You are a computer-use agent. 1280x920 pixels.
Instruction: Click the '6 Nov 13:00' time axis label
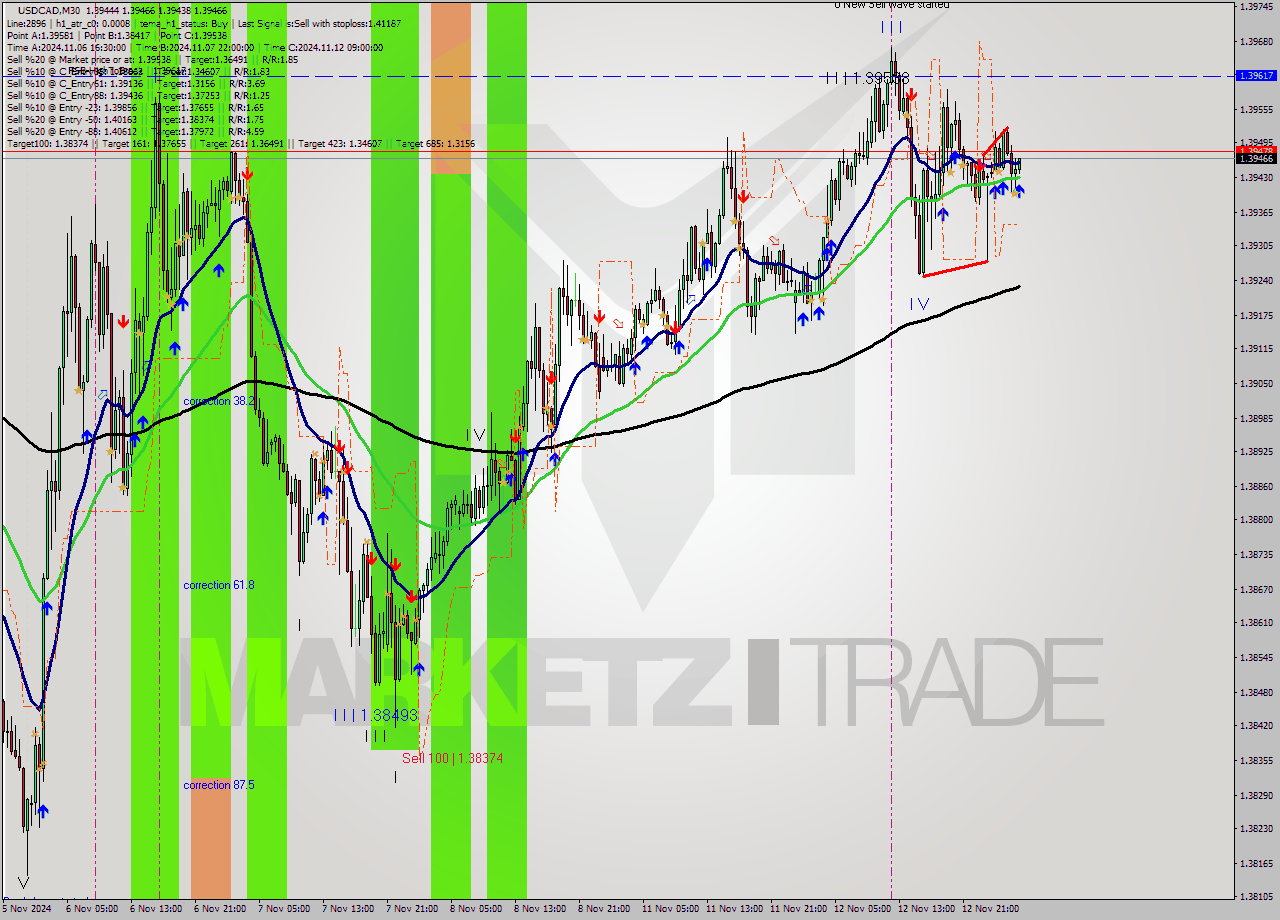(x=156, y=909)
